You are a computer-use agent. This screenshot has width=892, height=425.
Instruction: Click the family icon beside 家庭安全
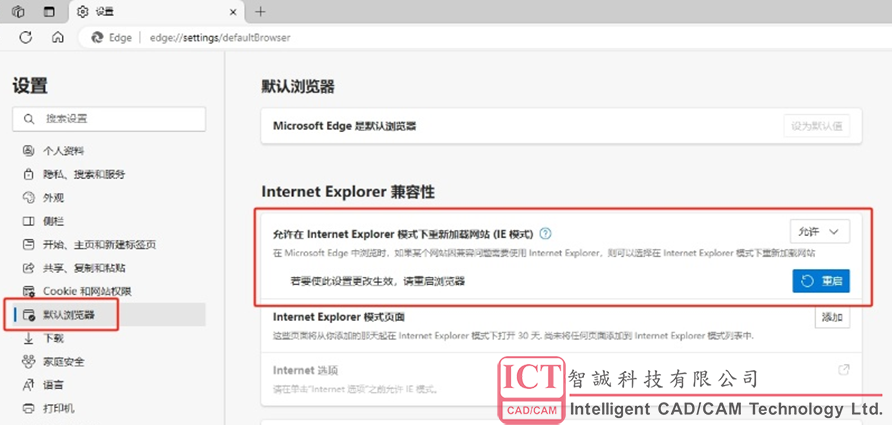click(28, 361)
